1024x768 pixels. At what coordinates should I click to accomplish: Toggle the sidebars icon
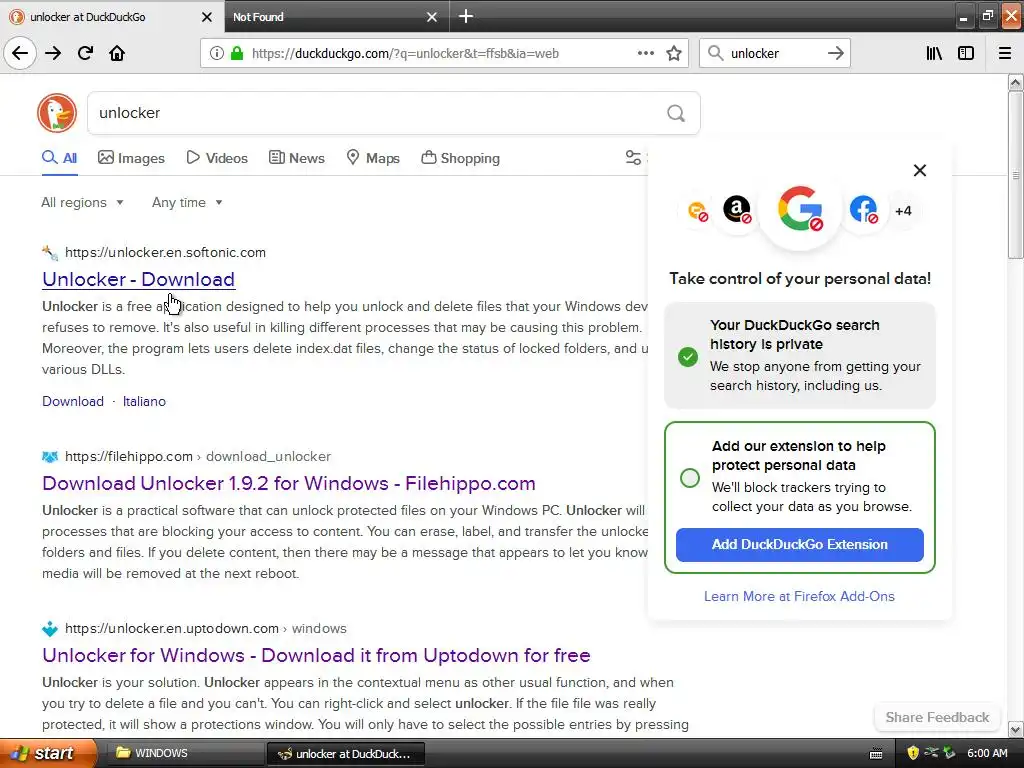click(966, 54)
